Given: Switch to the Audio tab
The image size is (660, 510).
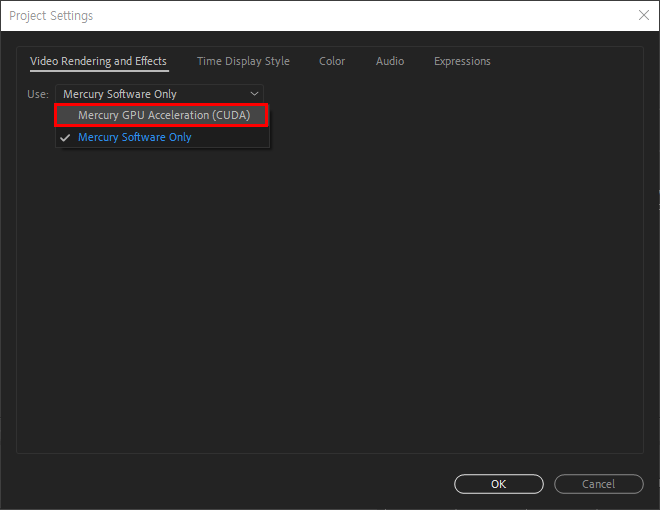Looking at the screenshot, I should tap(390, 61).
